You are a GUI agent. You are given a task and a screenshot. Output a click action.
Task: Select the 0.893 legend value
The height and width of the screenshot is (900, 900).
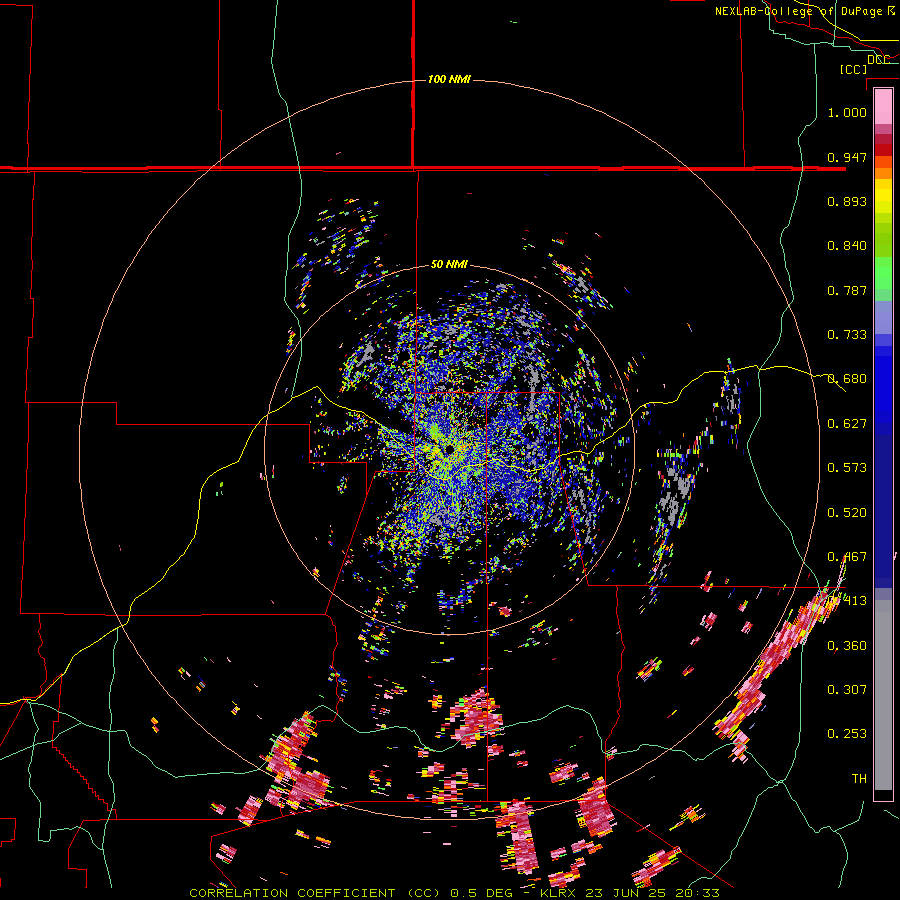coord(847,201)
